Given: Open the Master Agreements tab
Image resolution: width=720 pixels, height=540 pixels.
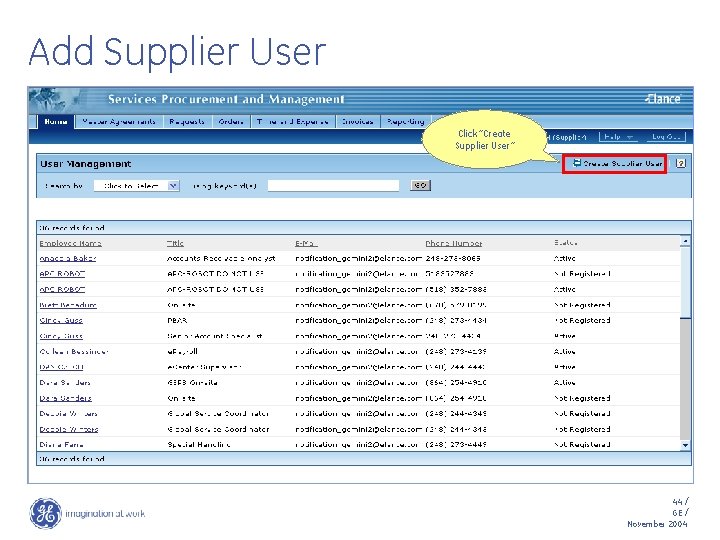Looking at the screenshot, I should coord(119,122).
